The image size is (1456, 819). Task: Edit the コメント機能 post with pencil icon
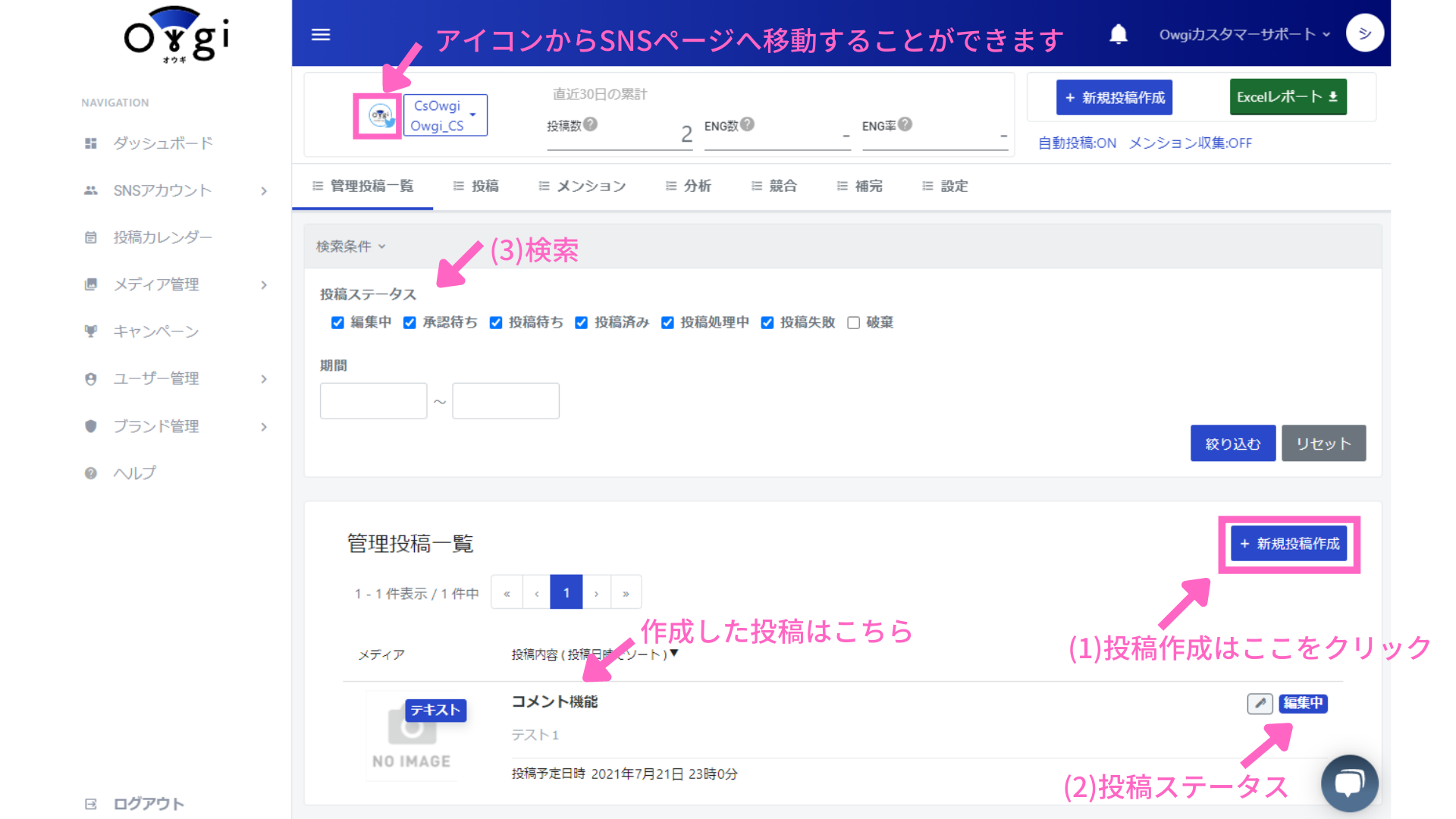tap(1260, 703)
